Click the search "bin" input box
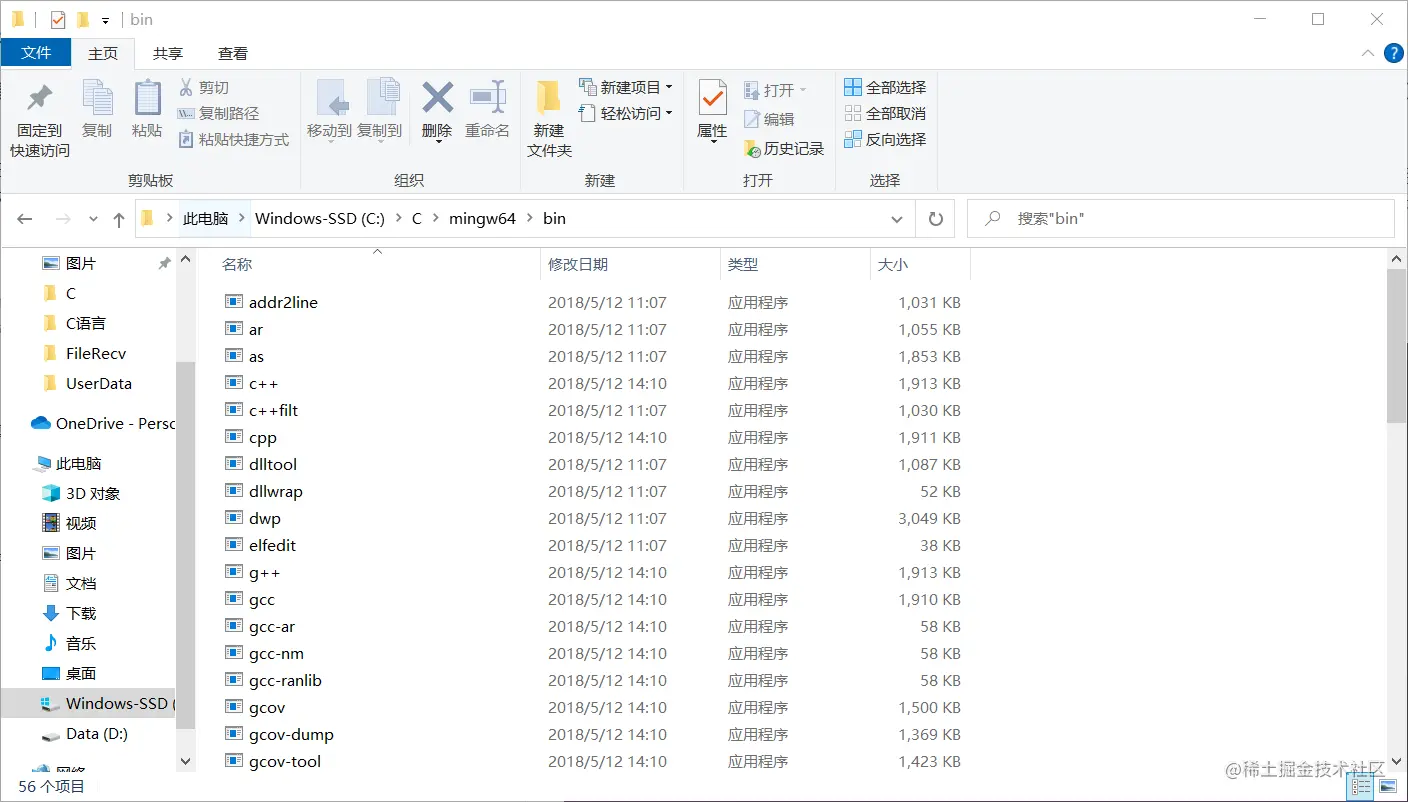The height and width of the screenshot is (802, 1408). tap(1180, 218)
